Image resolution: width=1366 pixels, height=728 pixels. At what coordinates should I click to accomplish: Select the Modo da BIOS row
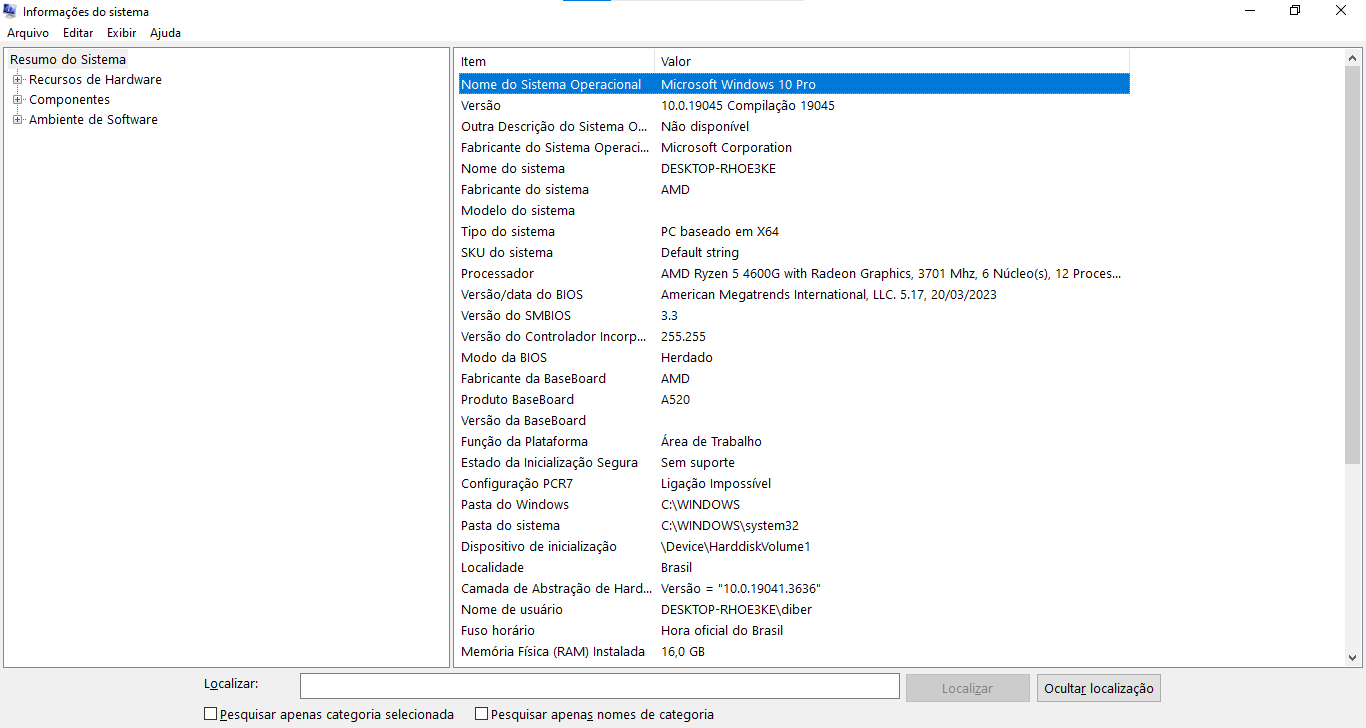(x=793, y=358)
